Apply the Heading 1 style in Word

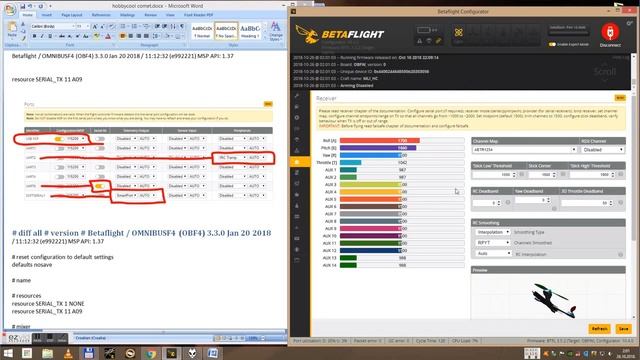[x=250, y=31]
